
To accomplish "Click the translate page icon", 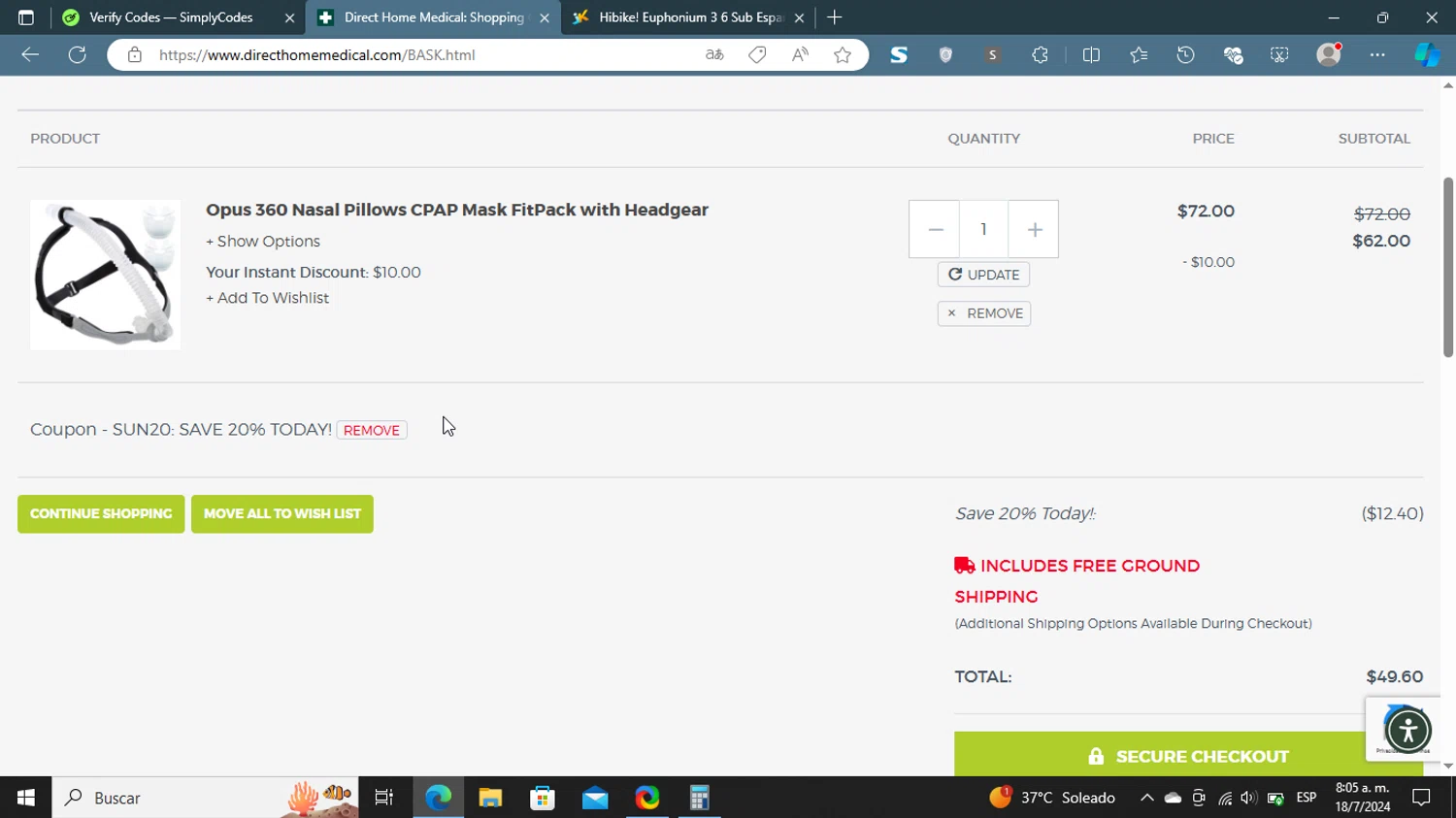I will [714, 55].
